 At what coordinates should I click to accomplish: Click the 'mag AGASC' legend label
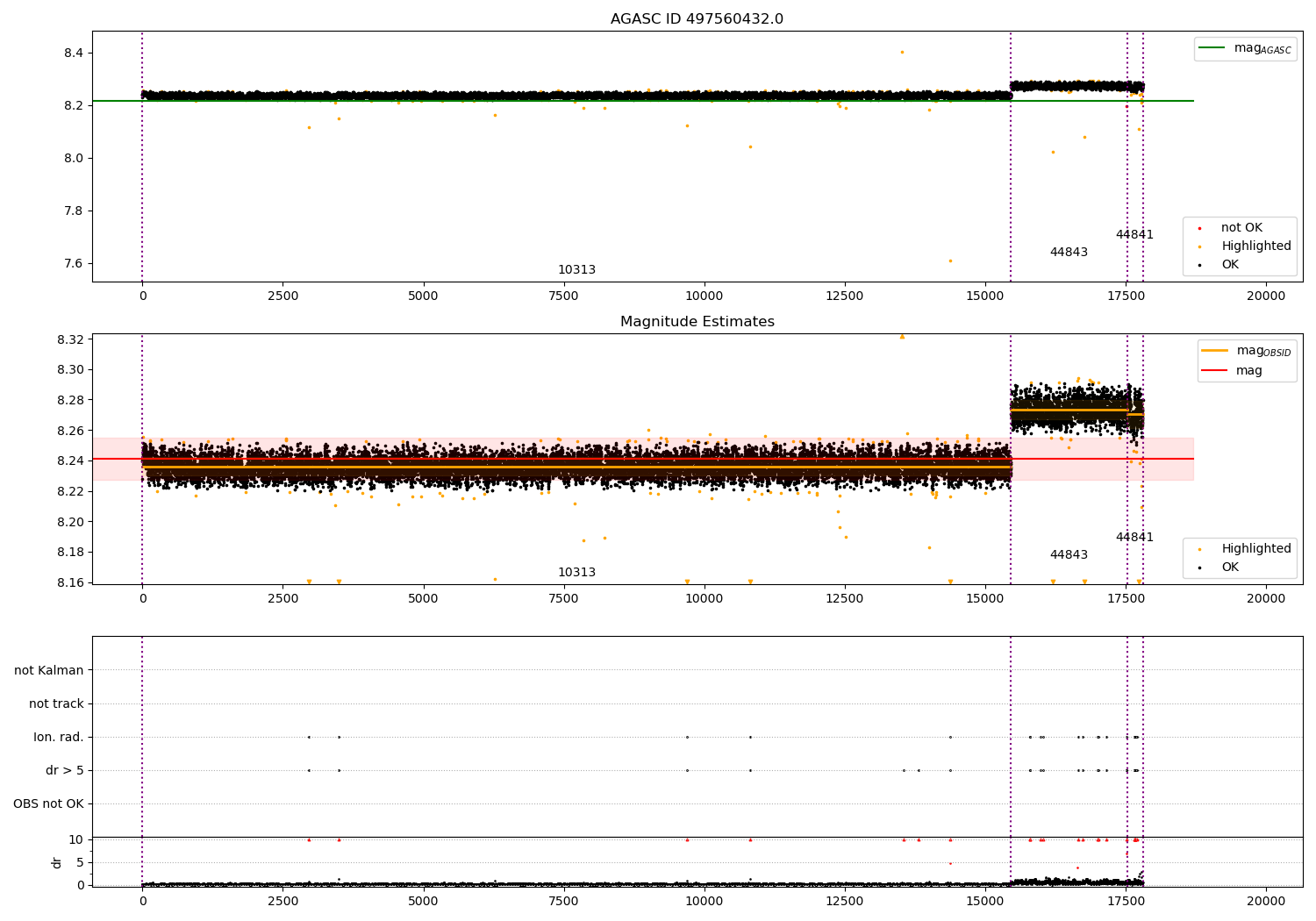(1262, 49)
